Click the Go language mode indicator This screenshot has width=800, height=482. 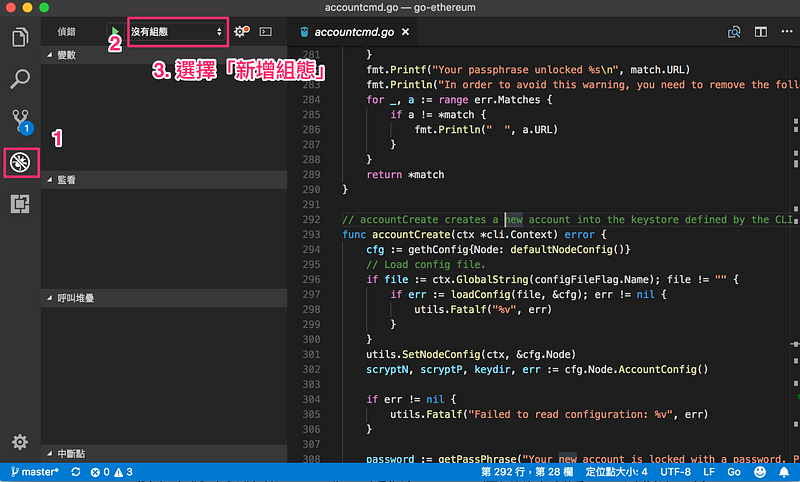pyautogui.click(x=734, y=472)
